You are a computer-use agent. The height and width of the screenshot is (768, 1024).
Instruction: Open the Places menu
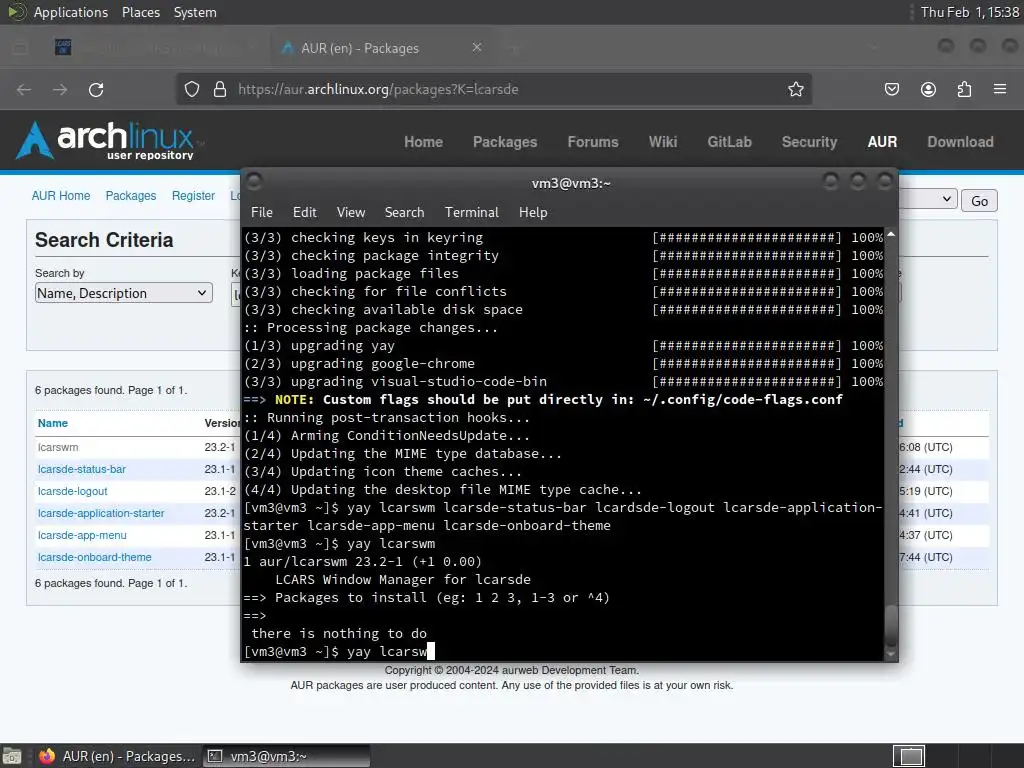click(141, 12)
